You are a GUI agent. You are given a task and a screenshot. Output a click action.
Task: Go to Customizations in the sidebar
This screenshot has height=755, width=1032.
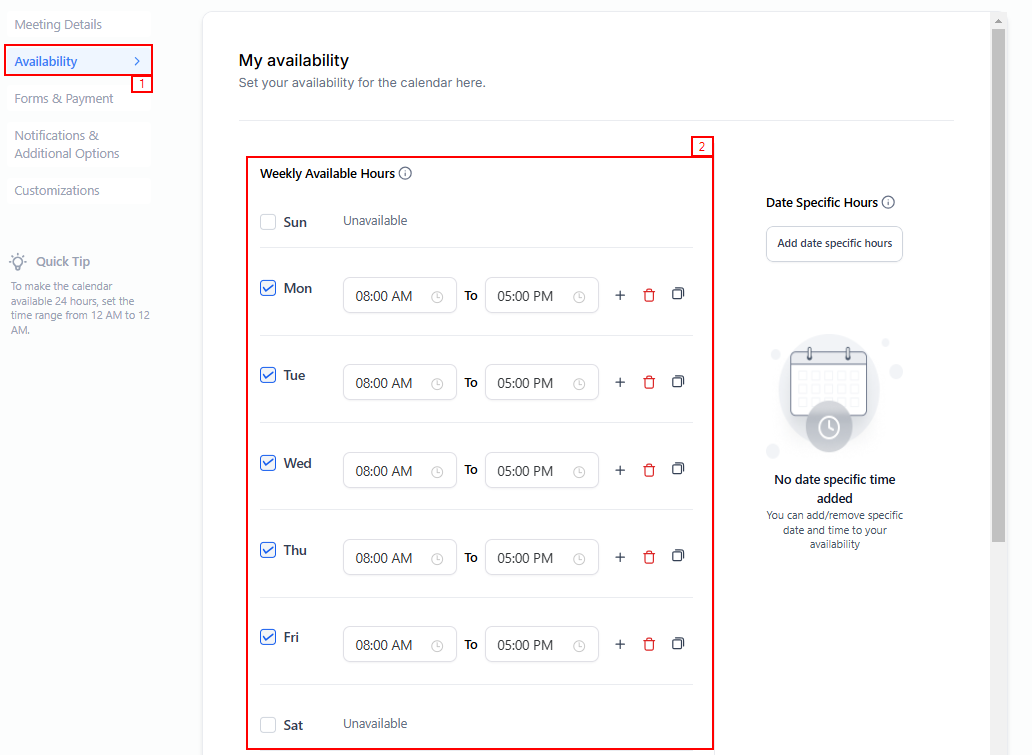[x=57, y=190]
